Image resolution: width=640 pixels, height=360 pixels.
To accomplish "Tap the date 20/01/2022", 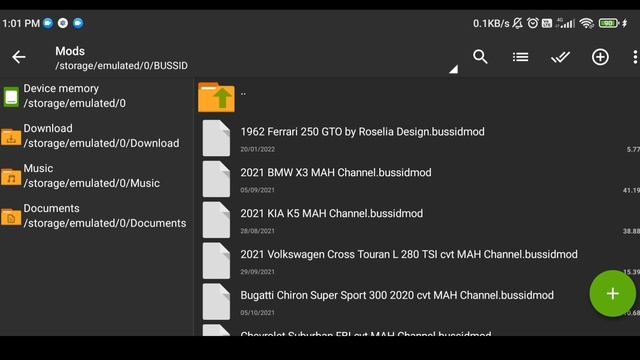I will click(258, 149).
